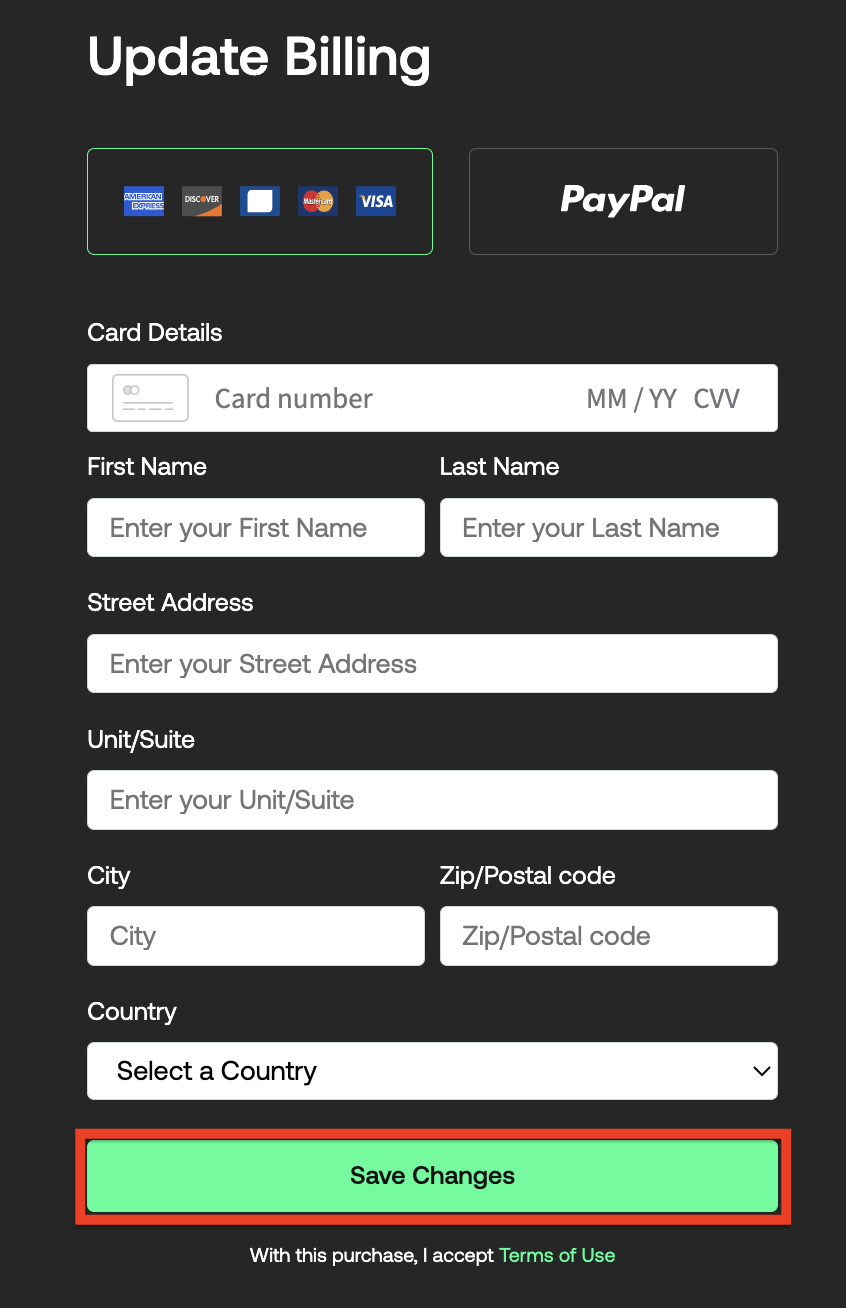The image size is (846, 1308).
Task: Open the Terms of Use link
Action: (x=557, y=1255)
